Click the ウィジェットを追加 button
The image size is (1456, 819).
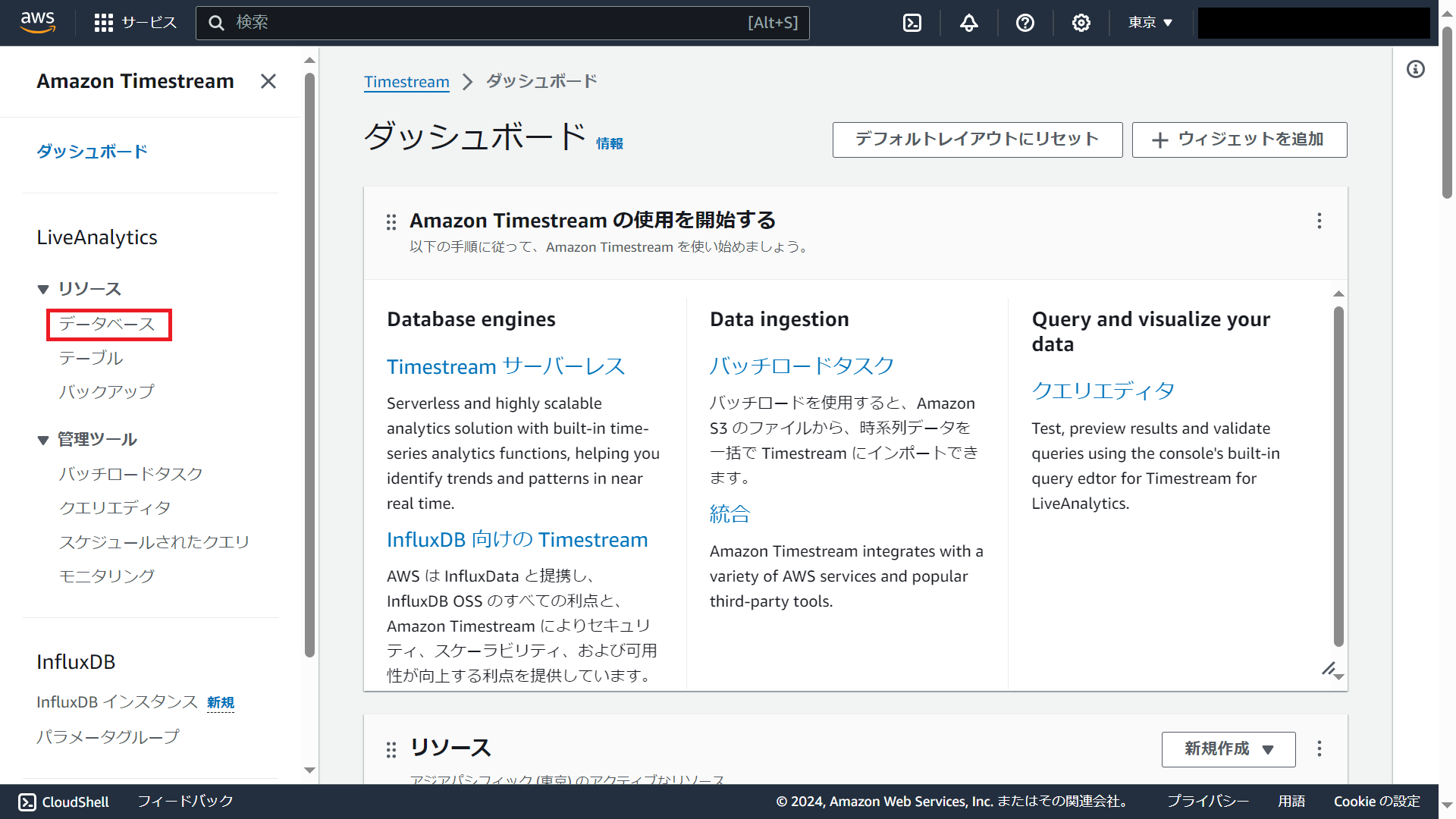[x=1239, y=140]
